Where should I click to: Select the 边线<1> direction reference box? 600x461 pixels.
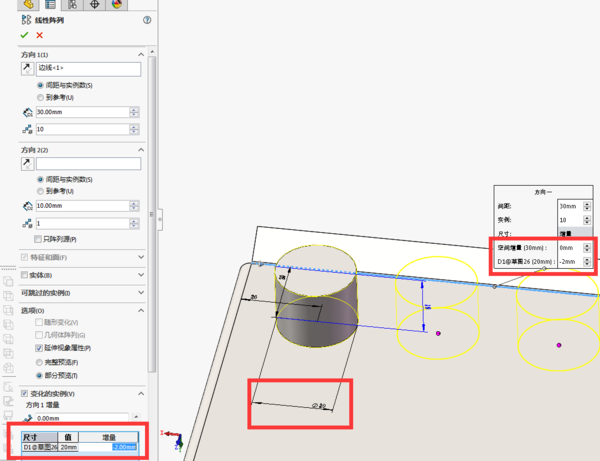pos(88,69)
